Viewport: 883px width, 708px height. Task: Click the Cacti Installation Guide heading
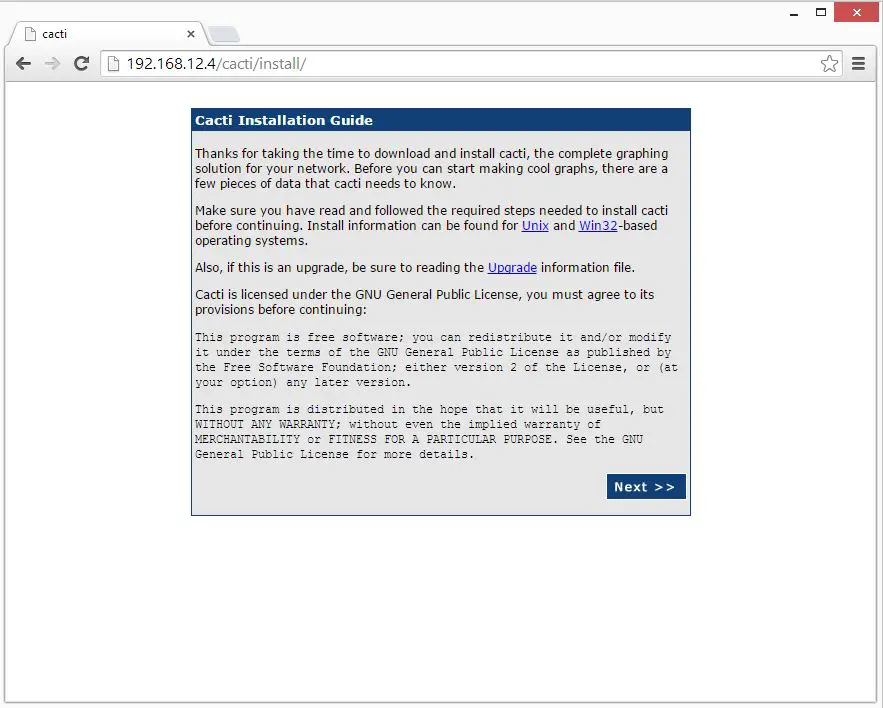click(x=284, y=120)
